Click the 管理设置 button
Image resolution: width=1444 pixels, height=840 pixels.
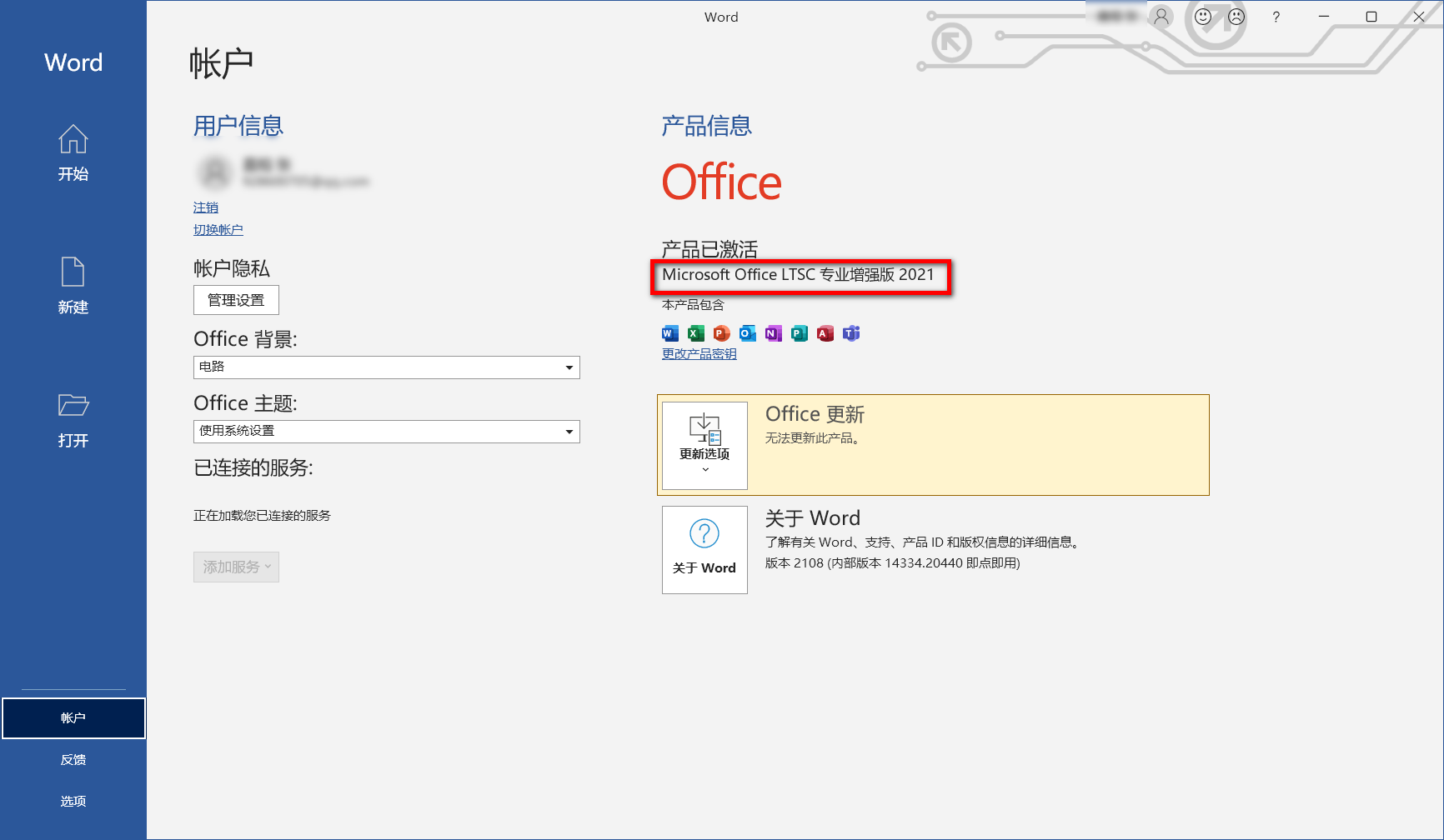236,300
